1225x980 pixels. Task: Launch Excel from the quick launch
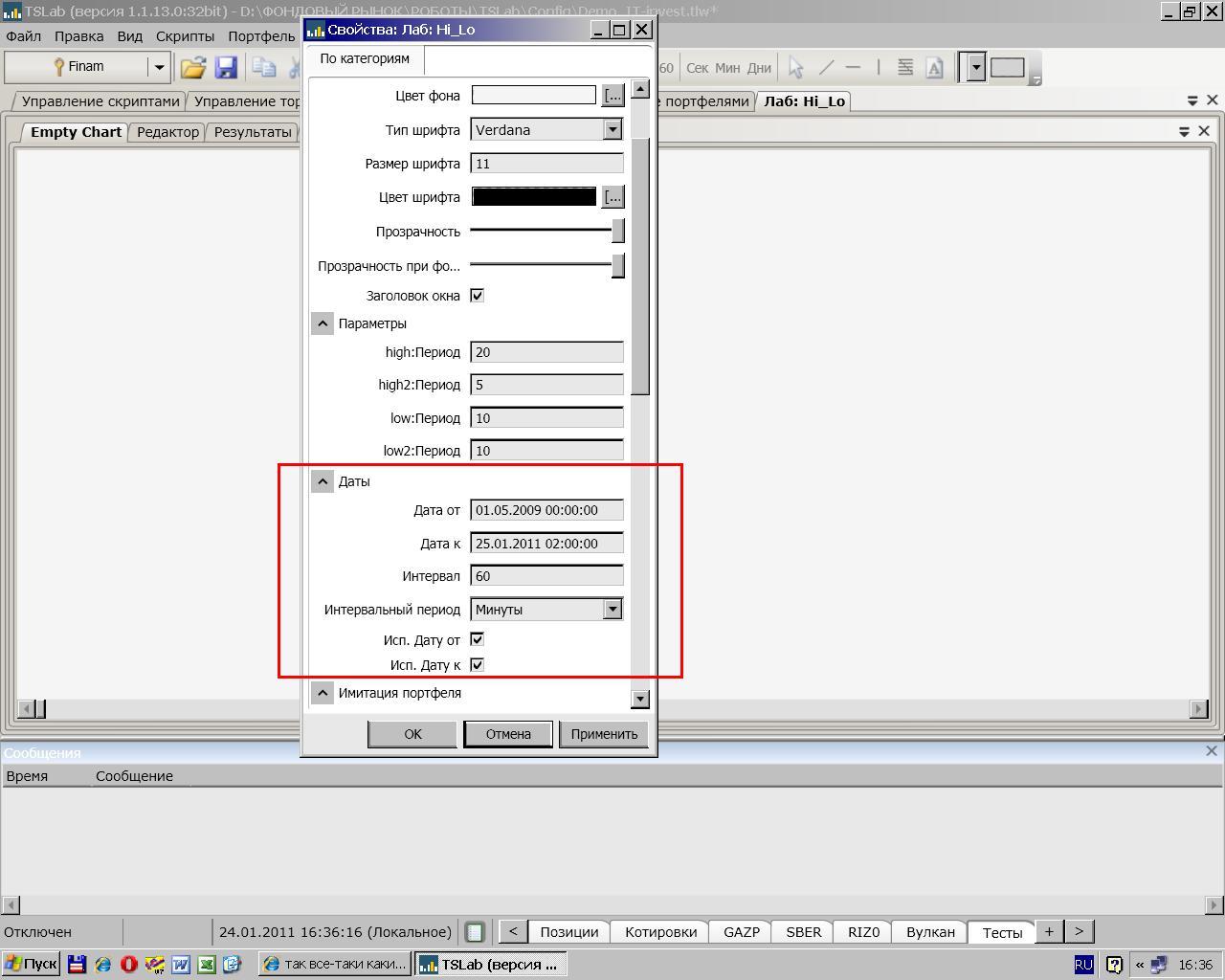click(206, 964)
